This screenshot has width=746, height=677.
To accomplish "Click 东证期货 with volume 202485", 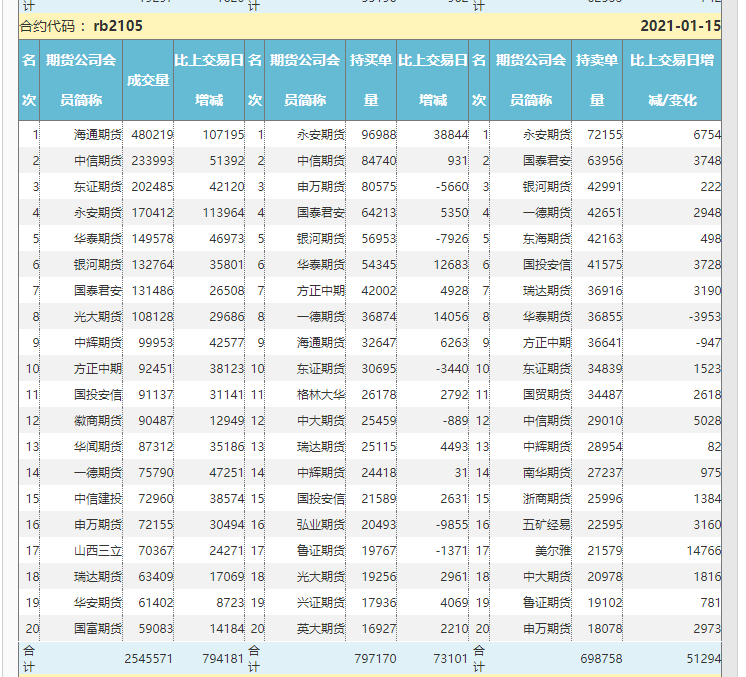I will (x=98, y=186).
